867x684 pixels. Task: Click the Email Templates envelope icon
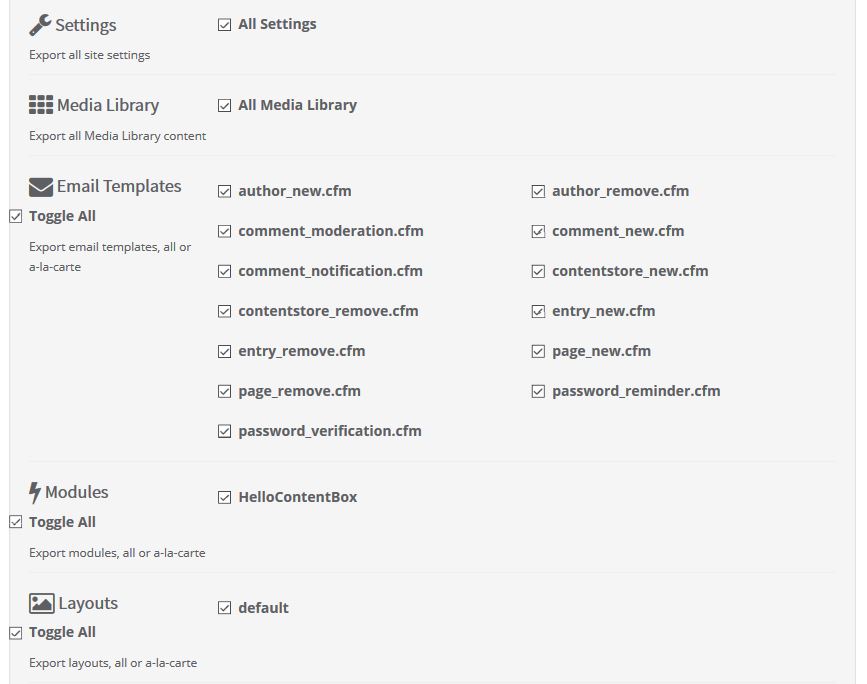point(41,187)
